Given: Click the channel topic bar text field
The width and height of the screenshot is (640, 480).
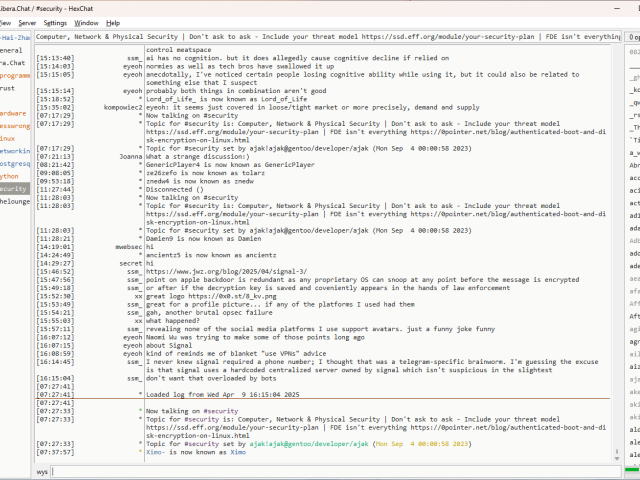Looking at the screenshot, I should click(x=327, y=37).
